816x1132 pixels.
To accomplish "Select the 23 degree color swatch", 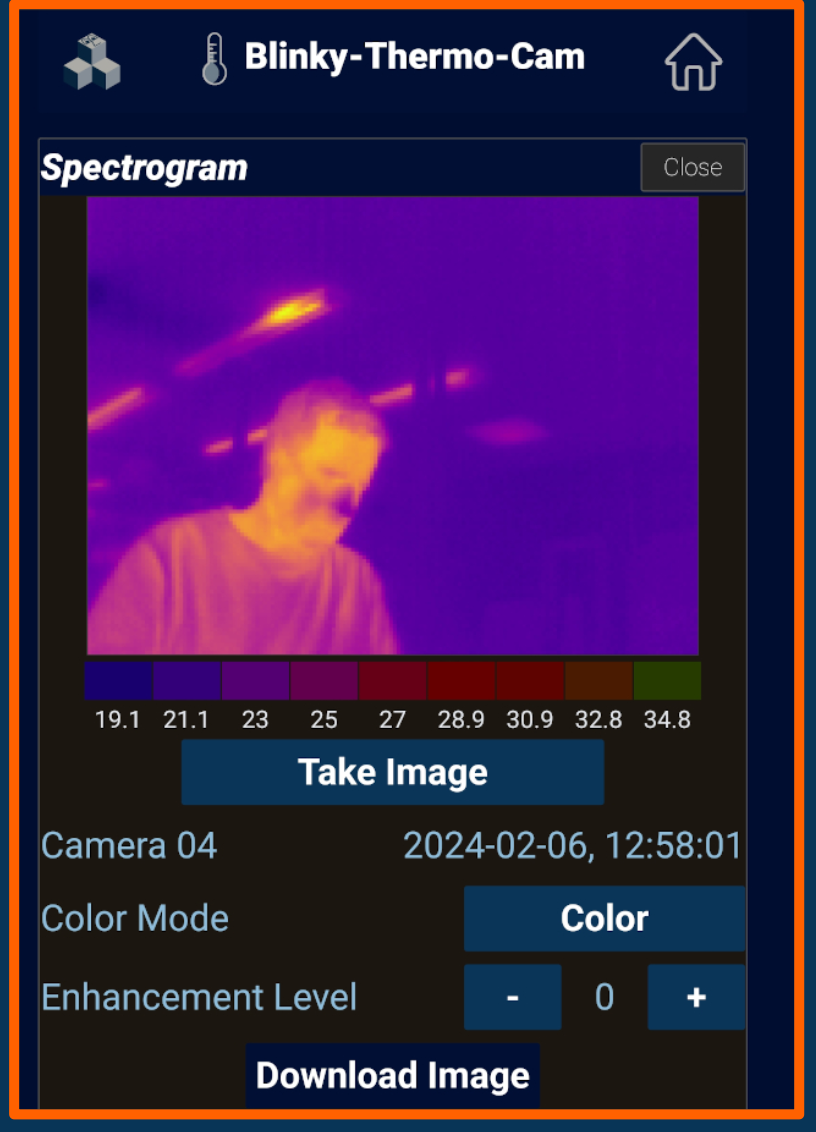I will [255, 681].
